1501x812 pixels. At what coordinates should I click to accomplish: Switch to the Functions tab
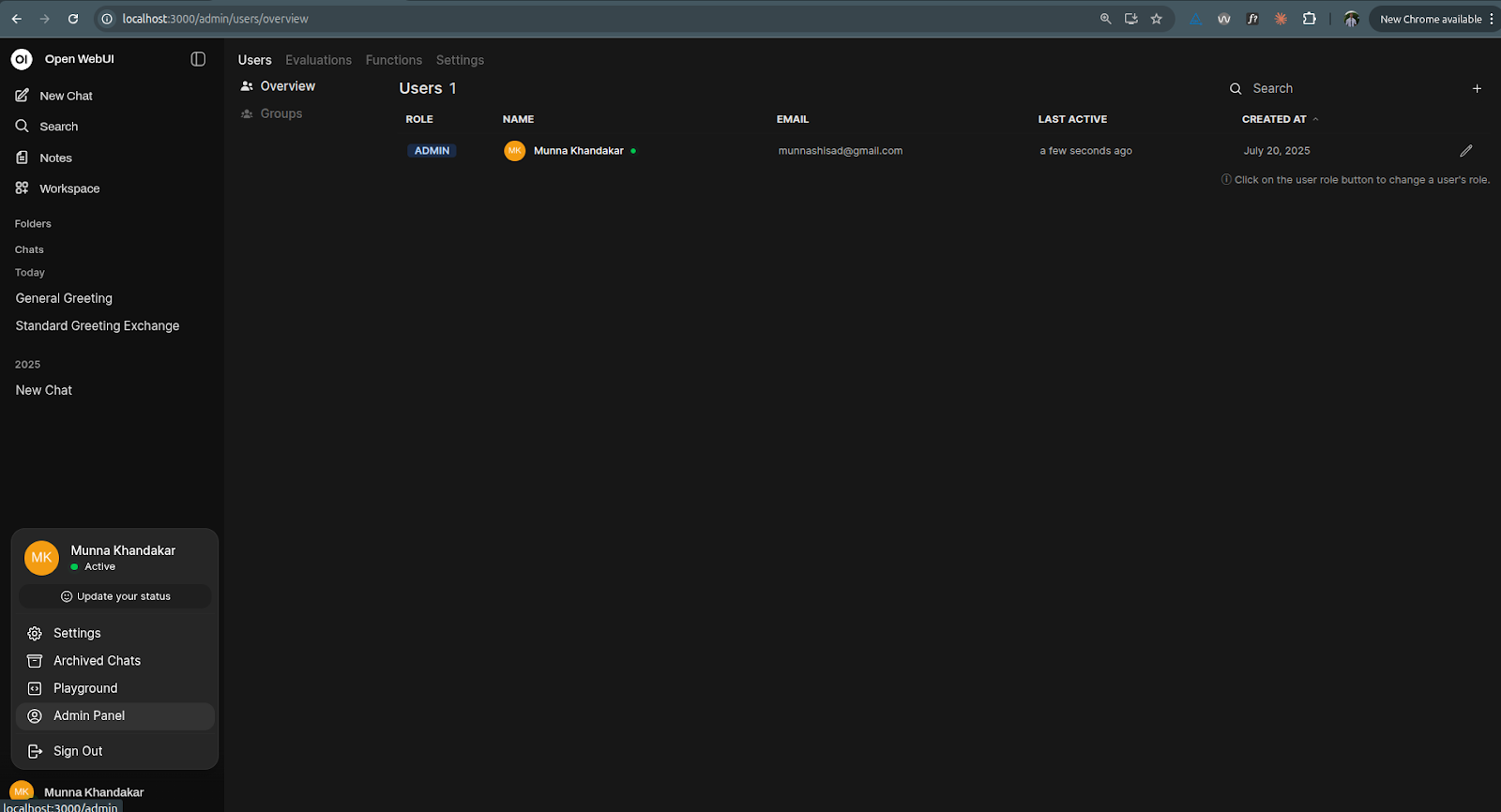click(393, 60)
